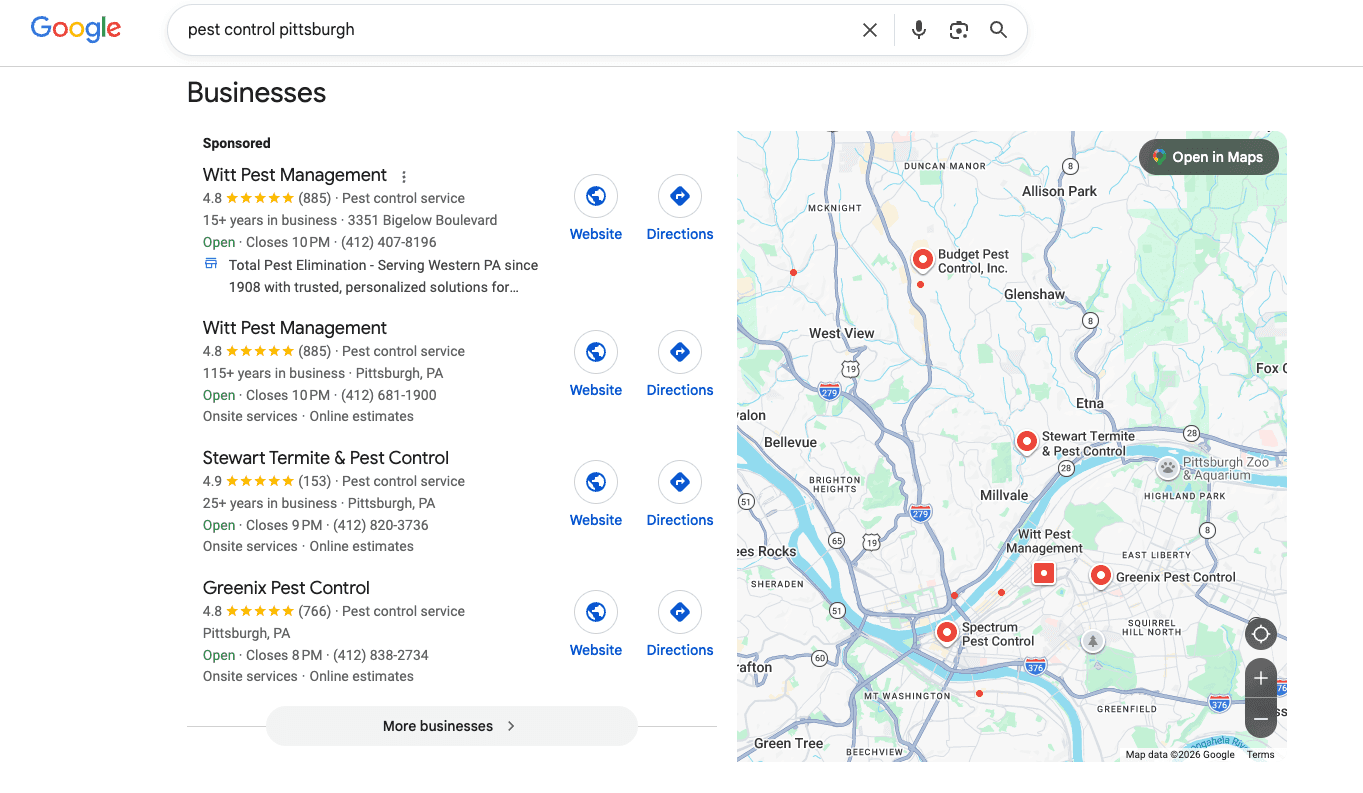Click Directions label for Stewart Termite & Pest Control
Image resolution: width=1363 pixels, height=793 pixels.
click(x=680, y=520)
